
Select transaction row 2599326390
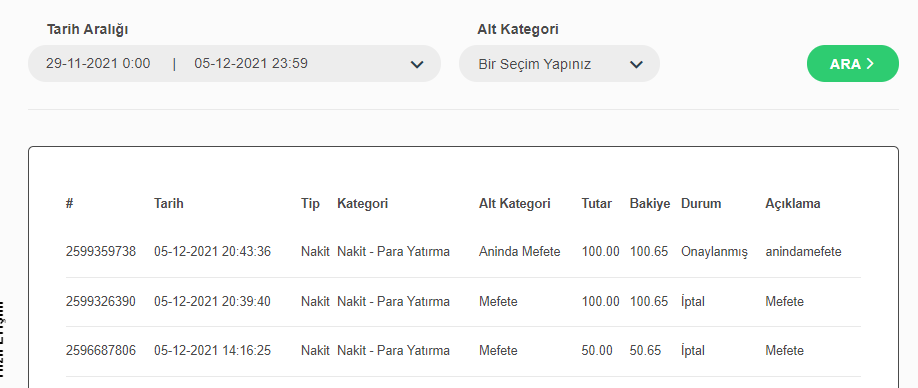pos(463,302)
